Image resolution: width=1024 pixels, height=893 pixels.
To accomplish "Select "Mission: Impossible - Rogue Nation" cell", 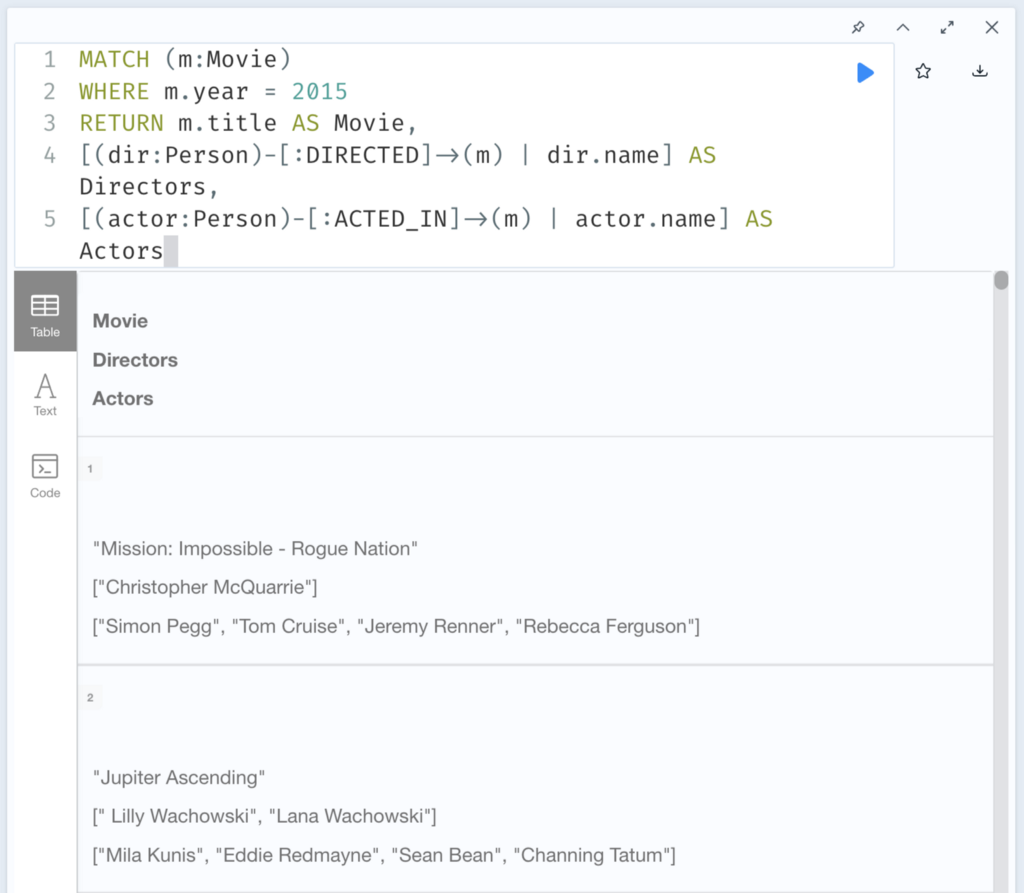I will click(255, 548).
